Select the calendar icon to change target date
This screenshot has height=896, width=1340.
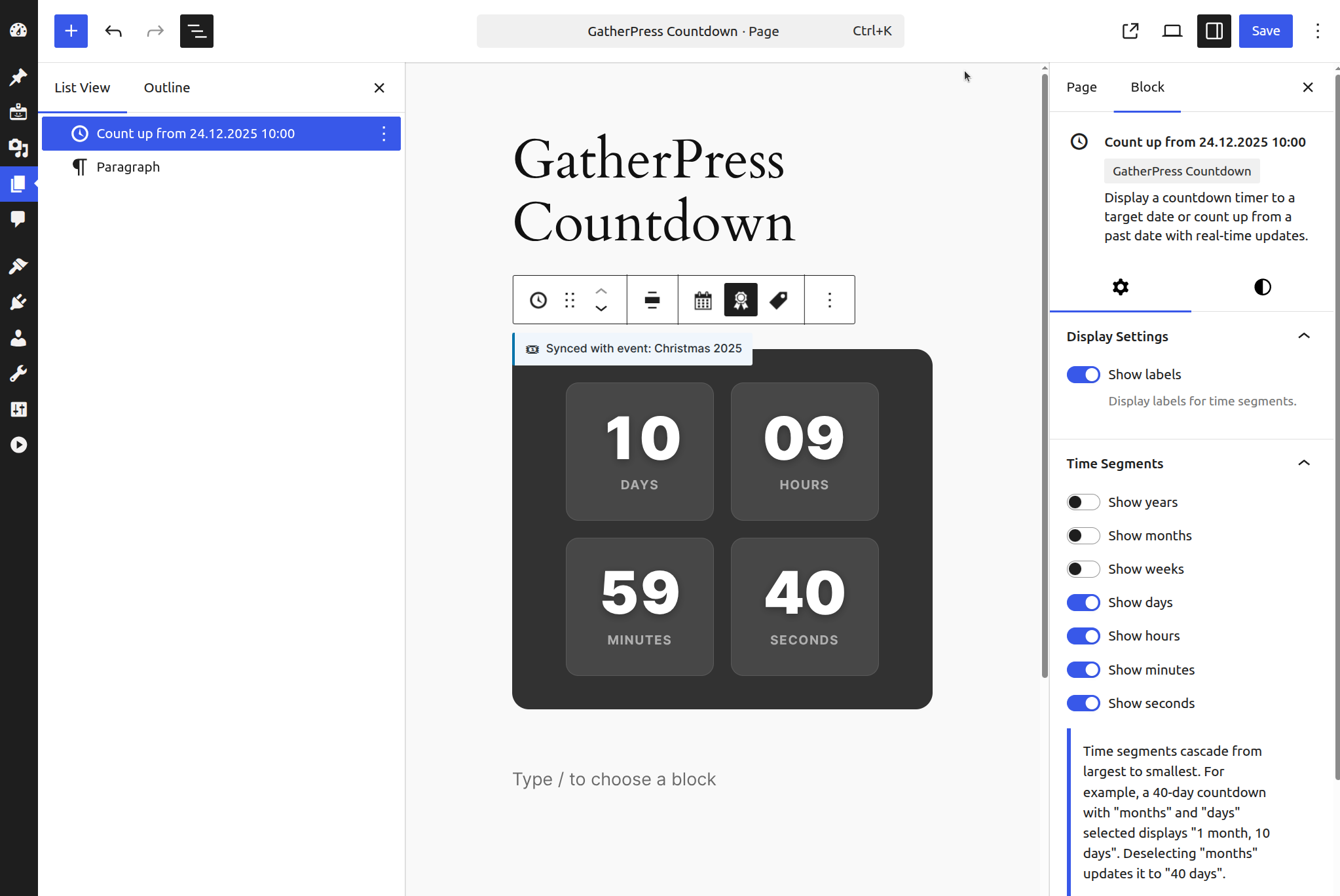(701, 299)
